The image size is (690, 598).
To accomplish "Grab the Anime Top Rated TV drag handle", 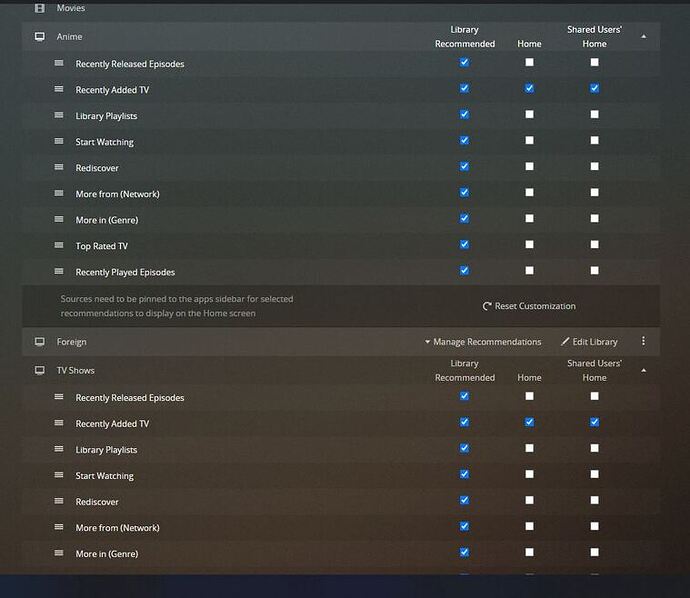I will [59, 245].
